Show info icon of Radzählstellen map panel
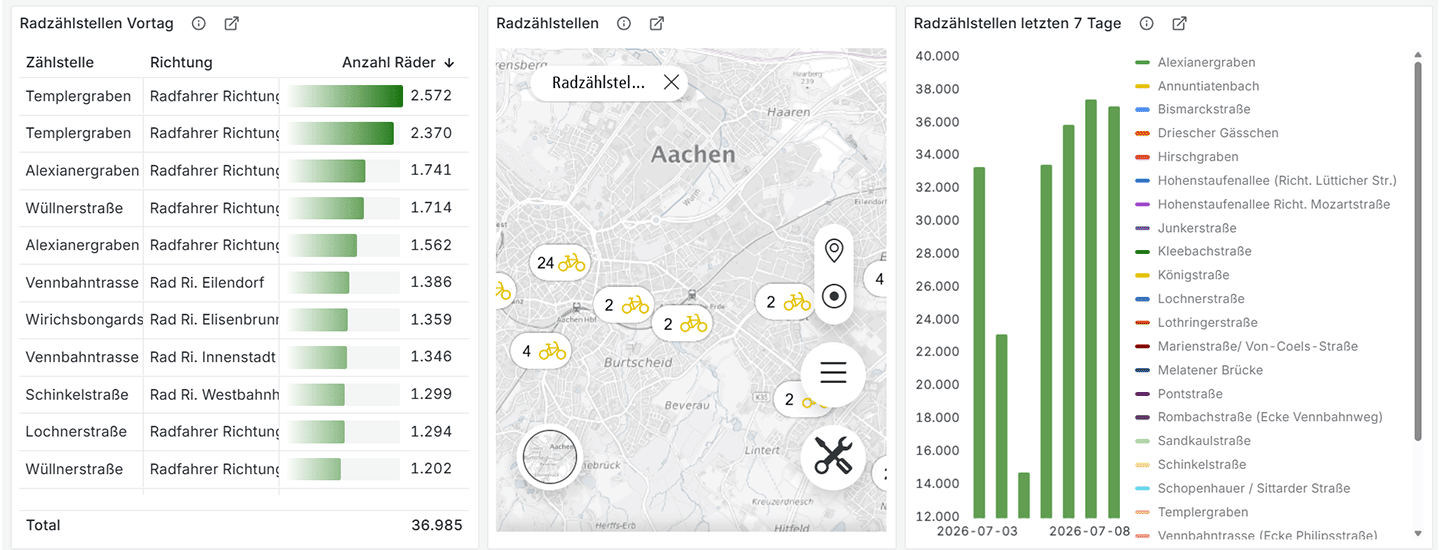1440x550 pixels. click(x=624, y=23)
